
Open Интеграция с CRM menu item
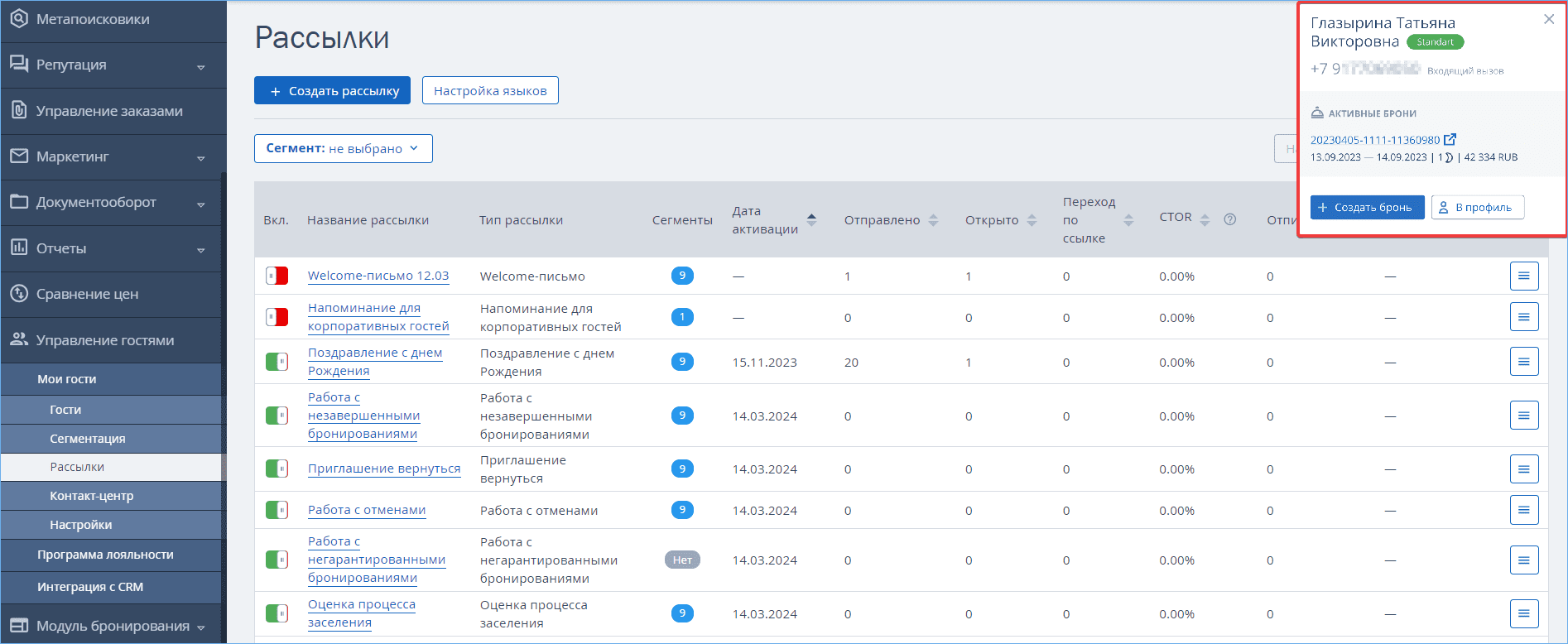click(x=111, y=587)
